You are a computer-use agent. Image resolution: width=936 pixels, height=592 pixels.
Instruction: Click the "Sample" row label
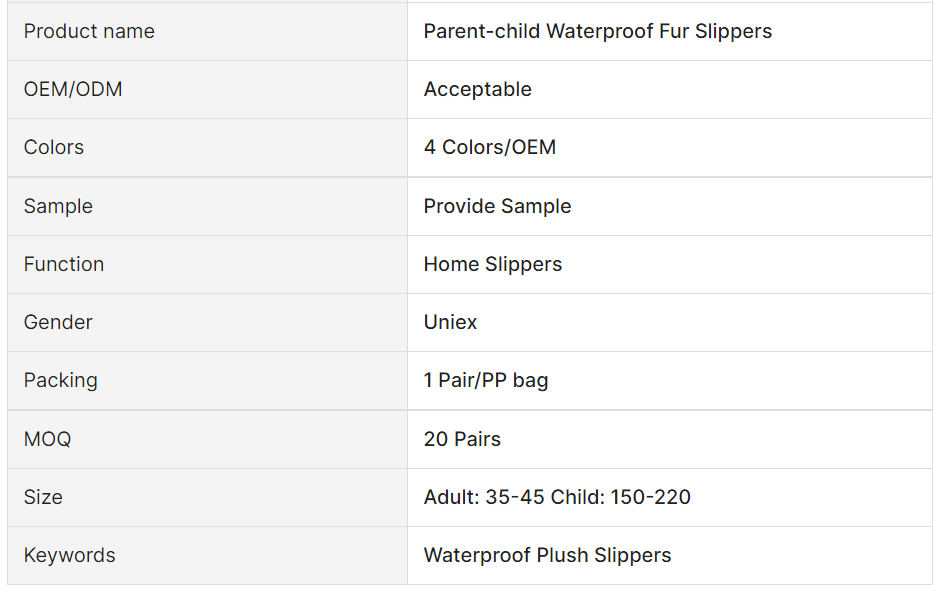click(58, 206)
